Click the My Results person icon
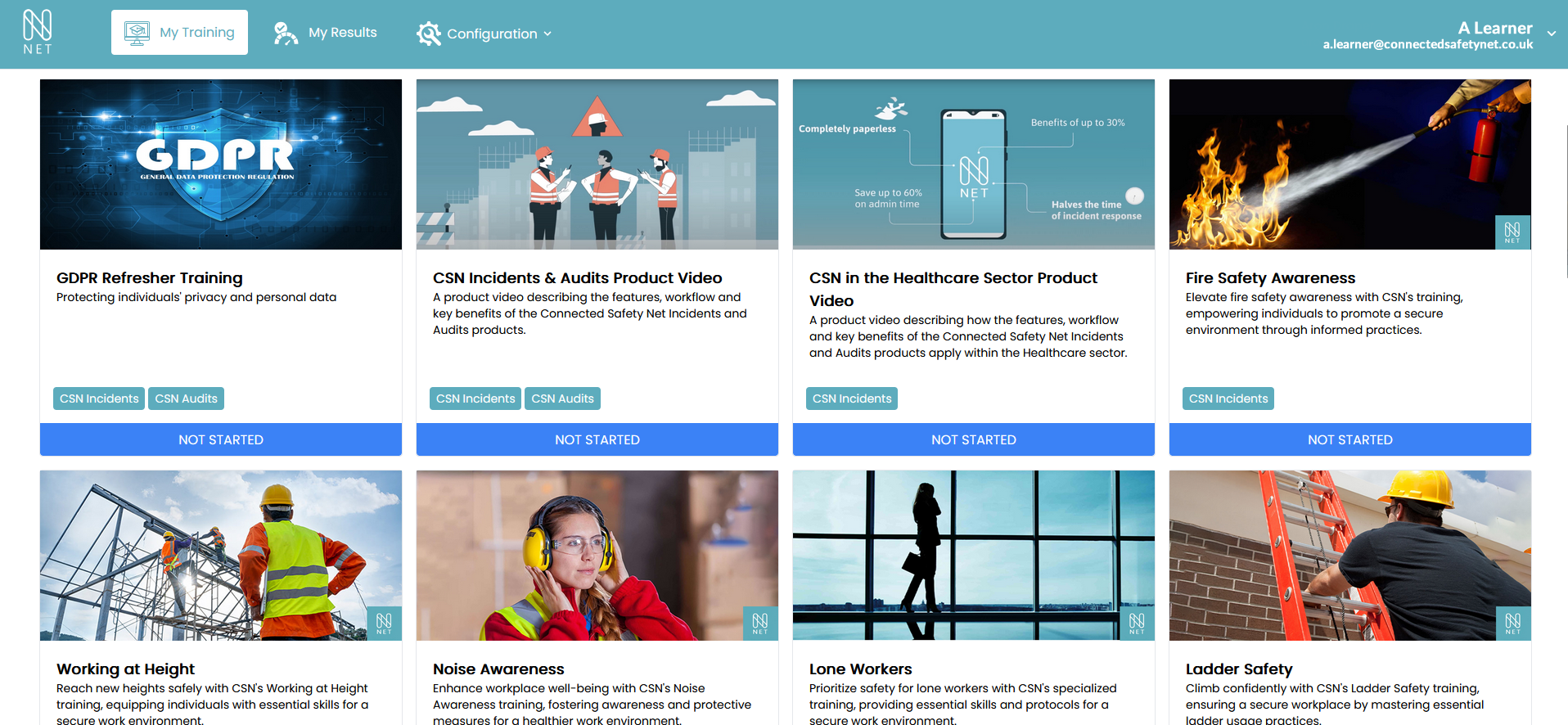The width and height of the screenshot is (1568, 725). click(x=286, y=33)
